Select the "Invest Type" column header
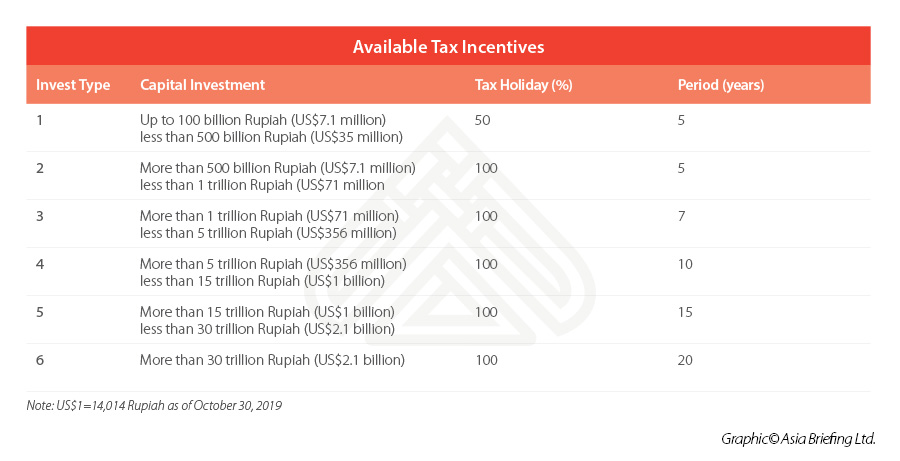The width and height of the screenshot is (900, 461). coord(73,85)
